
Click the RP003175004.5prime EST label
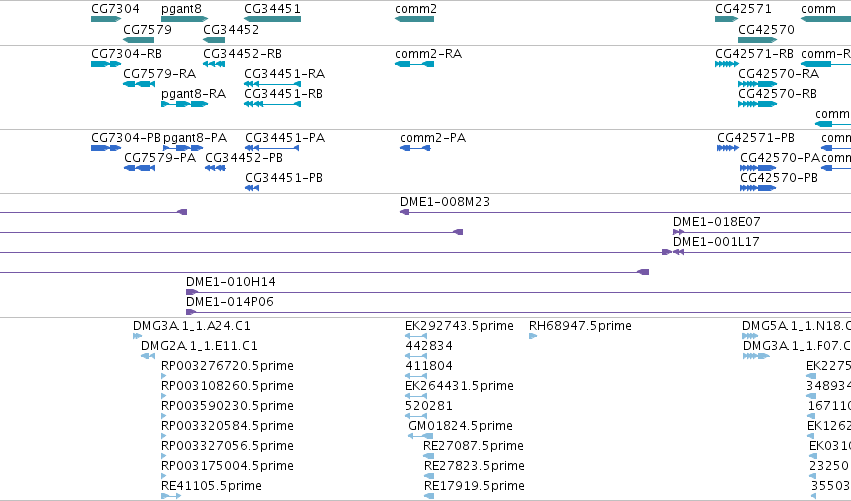tap(227, 466)
